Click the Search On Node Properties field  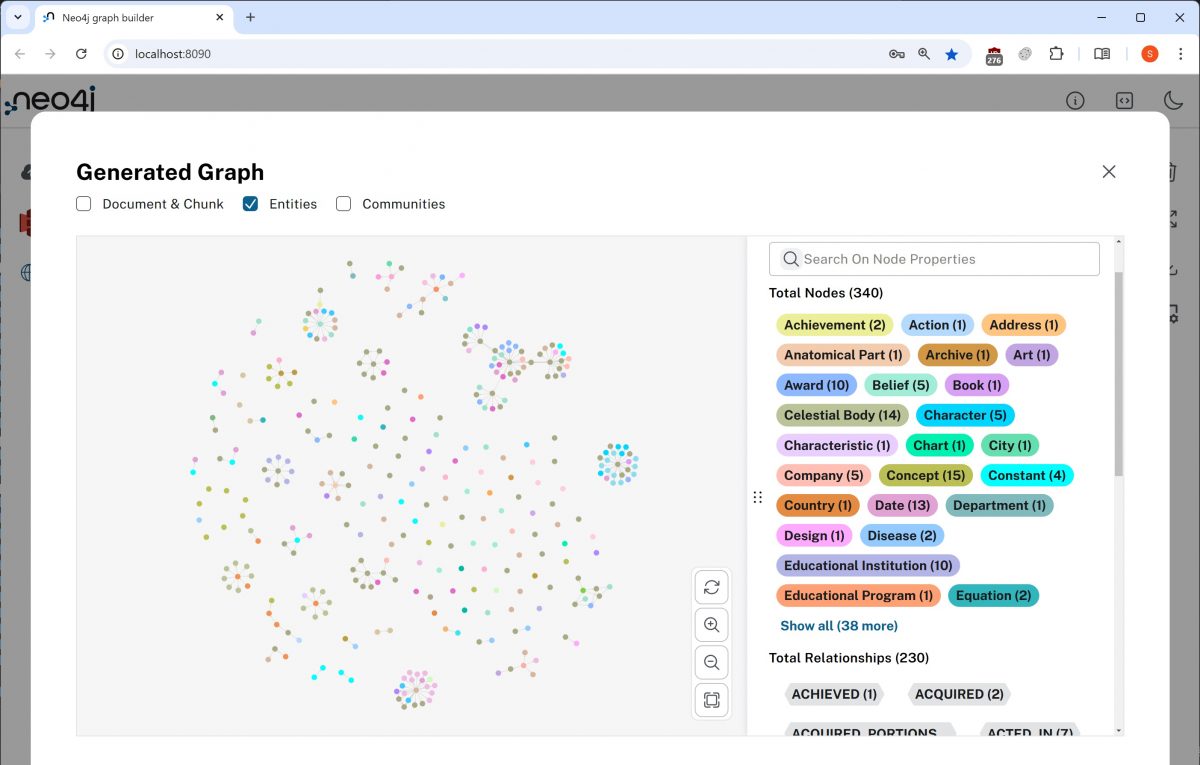(x=933, y=259)
